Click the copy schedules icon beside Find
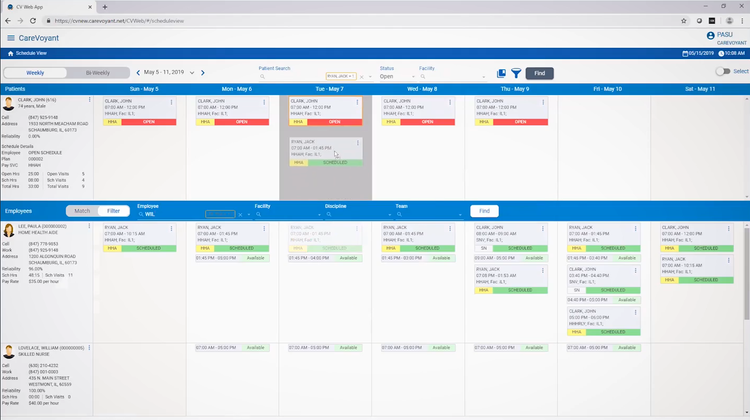 point(501,73)
